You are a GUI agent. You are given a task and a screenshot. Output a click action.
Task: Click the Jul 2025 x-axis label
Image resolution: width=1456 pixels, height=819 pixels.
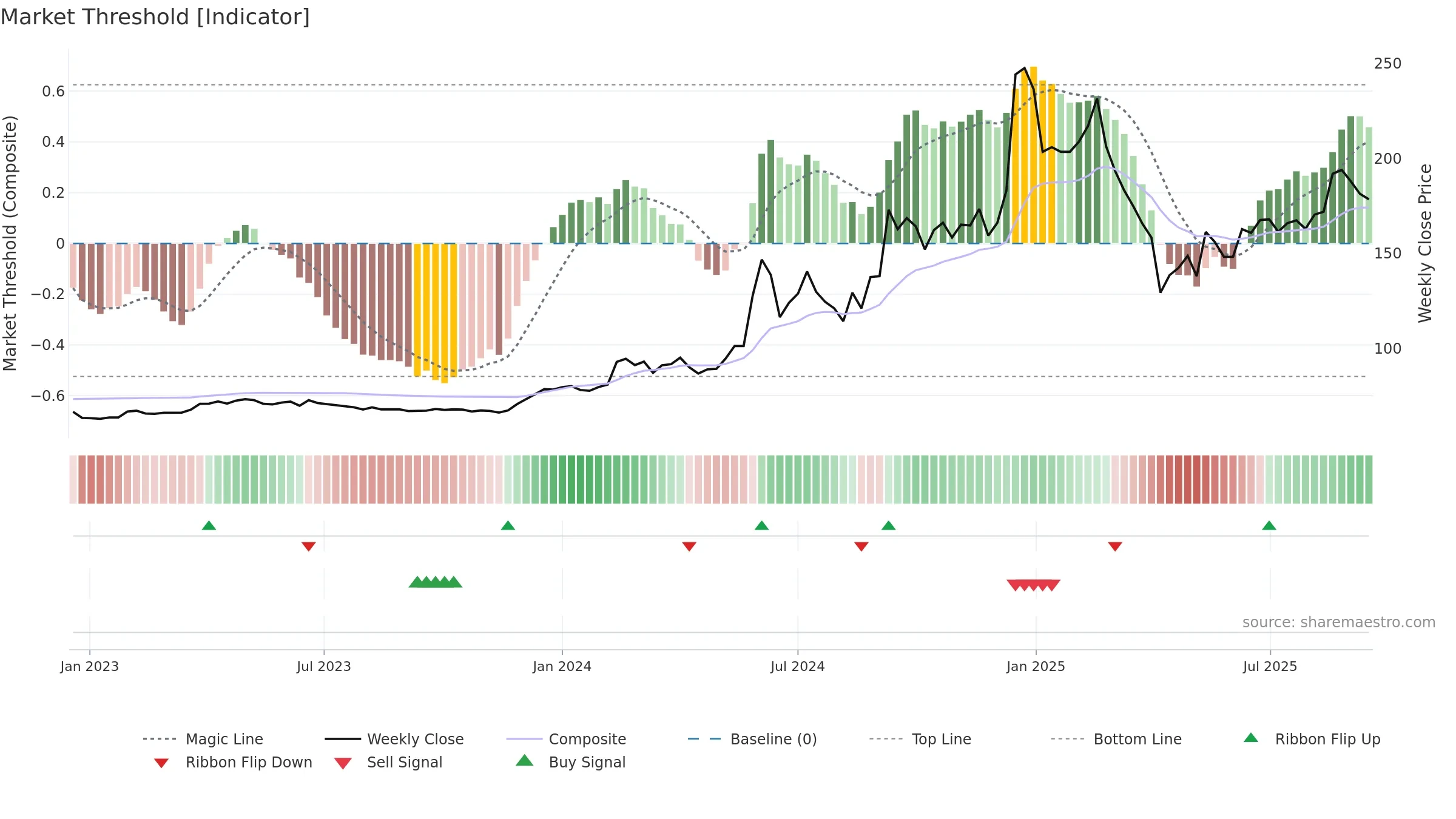tap(1270, 666)
